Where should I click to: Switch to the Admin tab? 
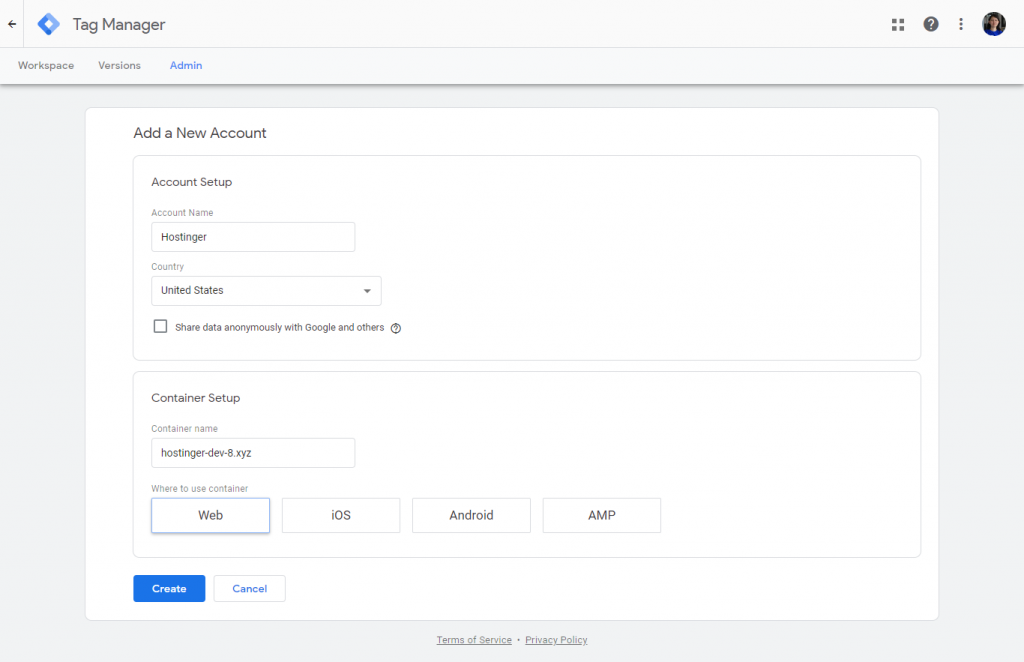coord(185,65)
